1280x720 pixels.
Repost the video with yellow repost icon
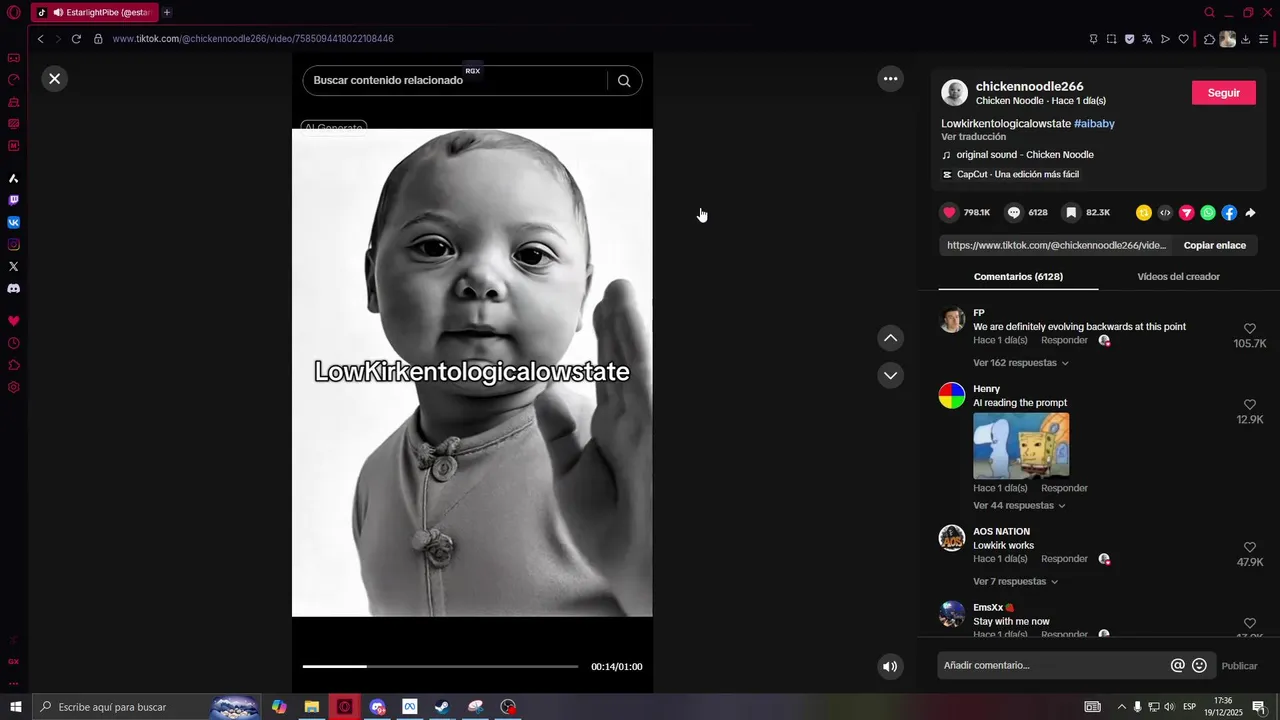click(1144, 212)
